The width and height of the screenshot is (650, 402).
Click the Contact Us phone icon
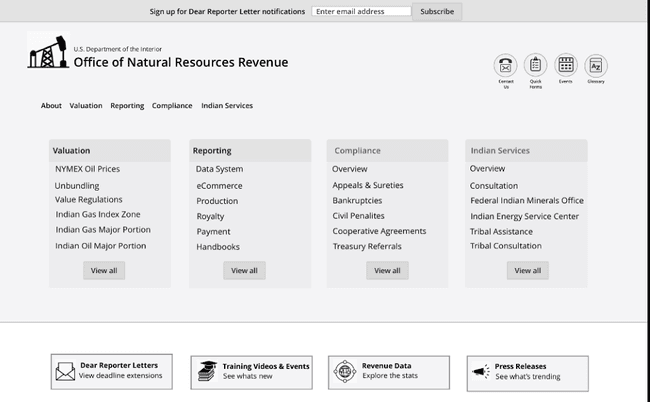coord(505,66)
